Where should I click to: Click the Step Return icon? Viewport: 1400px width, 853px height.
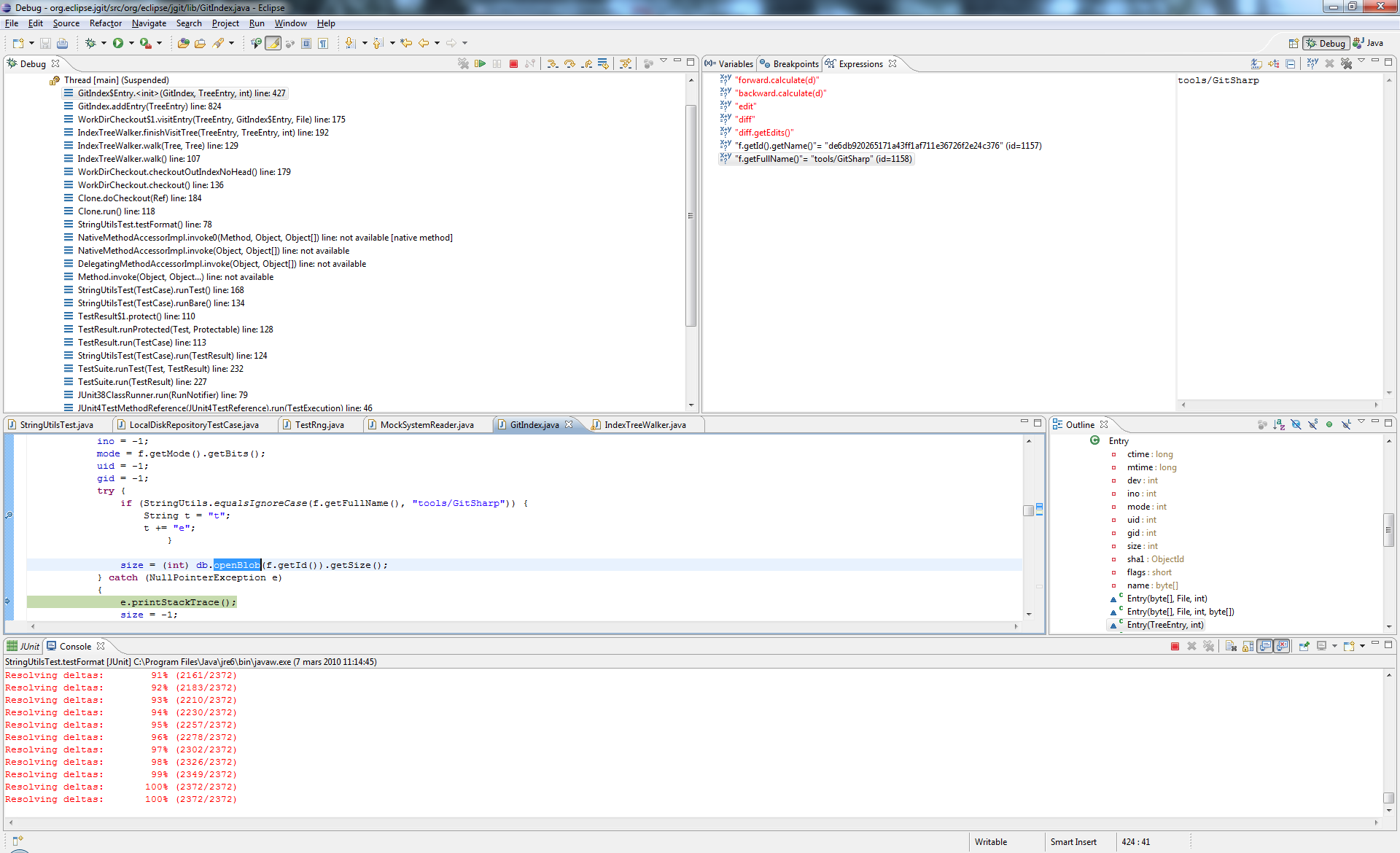coord(586,64)
